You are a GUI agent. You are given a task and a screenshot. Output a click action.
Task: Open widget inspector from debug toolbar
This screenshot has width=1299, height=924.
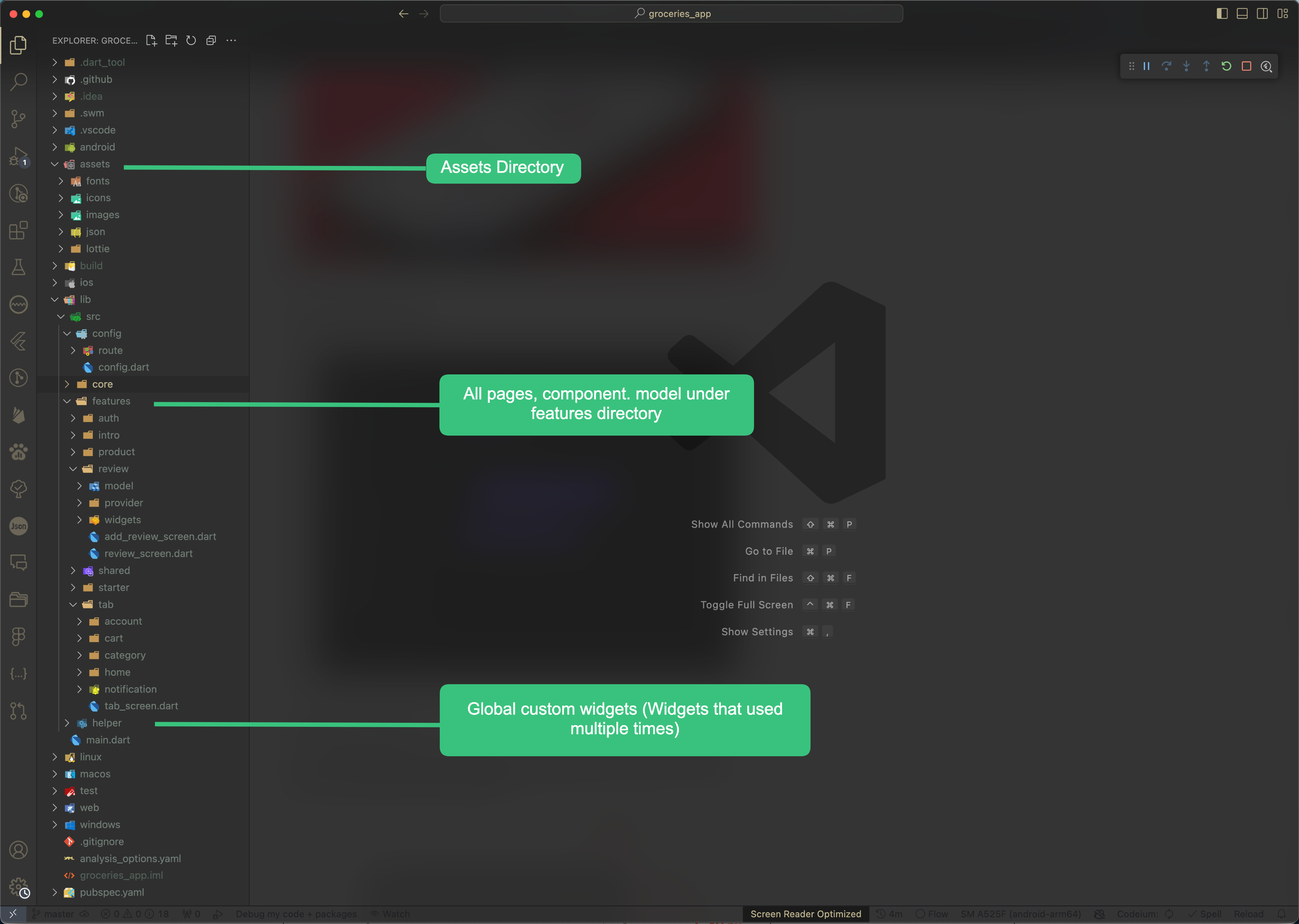click(1266, 66)
